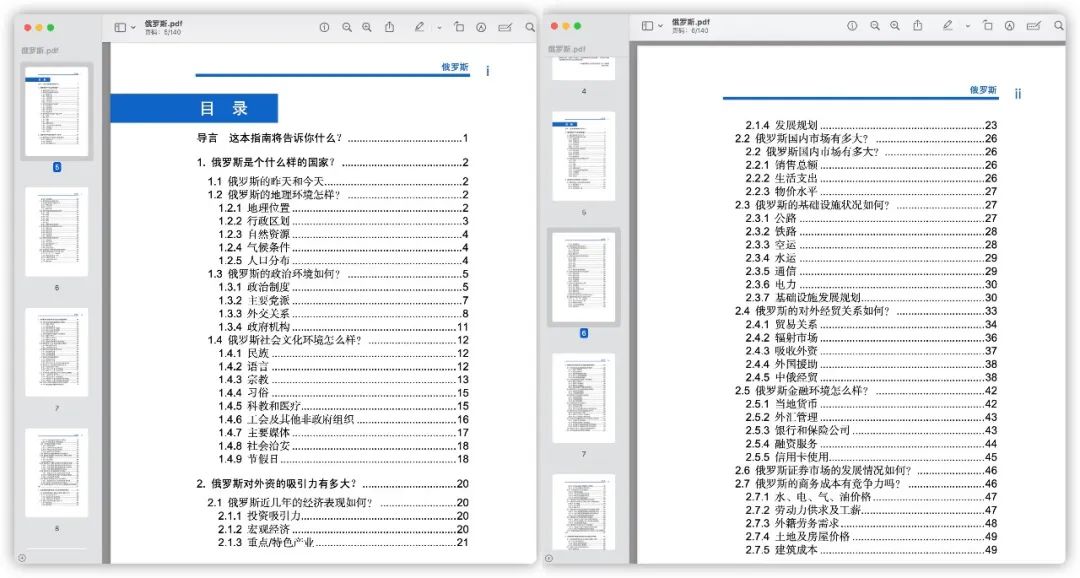Click the 1.4.6 工会及其他非政府组织 line

(344, 420)
